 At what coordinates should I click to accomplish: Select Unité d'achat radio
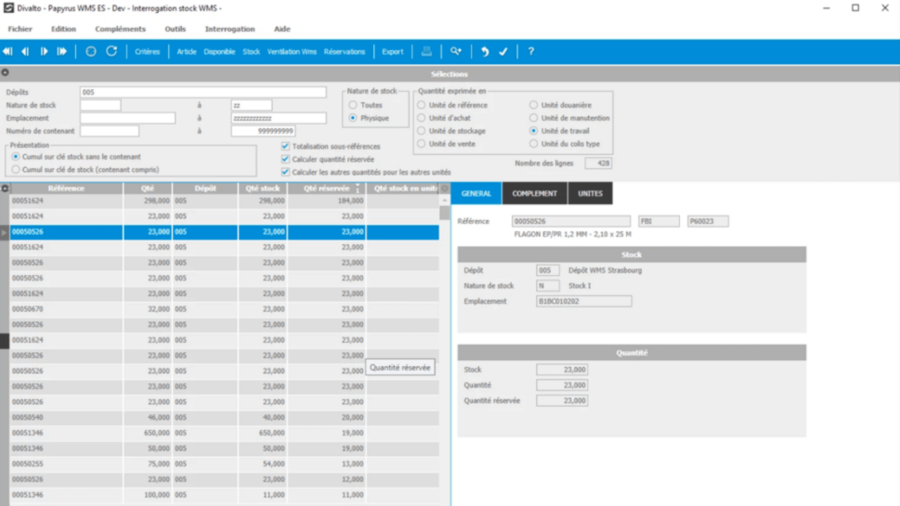point(422,118)
